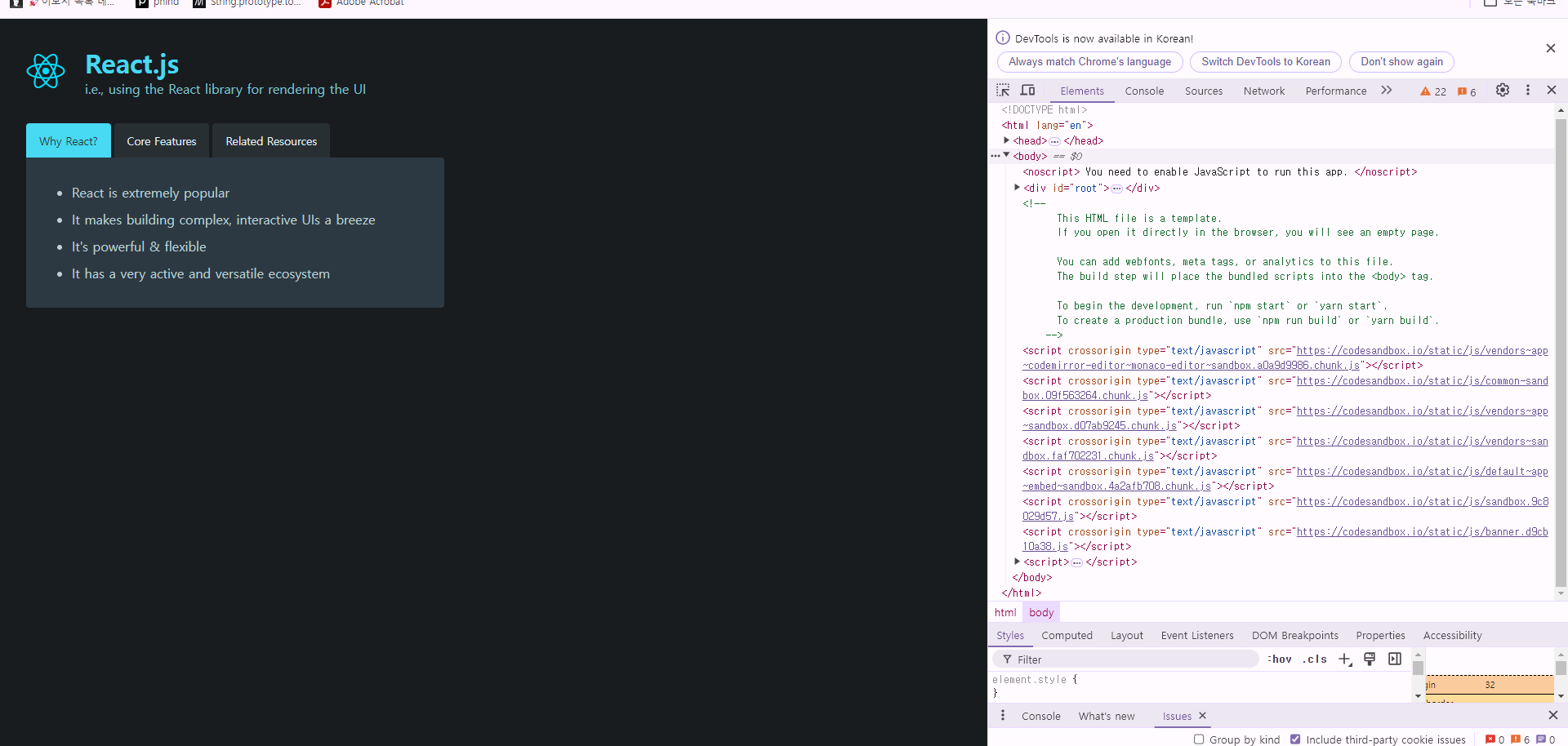
Task: Enable the Group by kind checkbox
Action: coord(1199,739)
